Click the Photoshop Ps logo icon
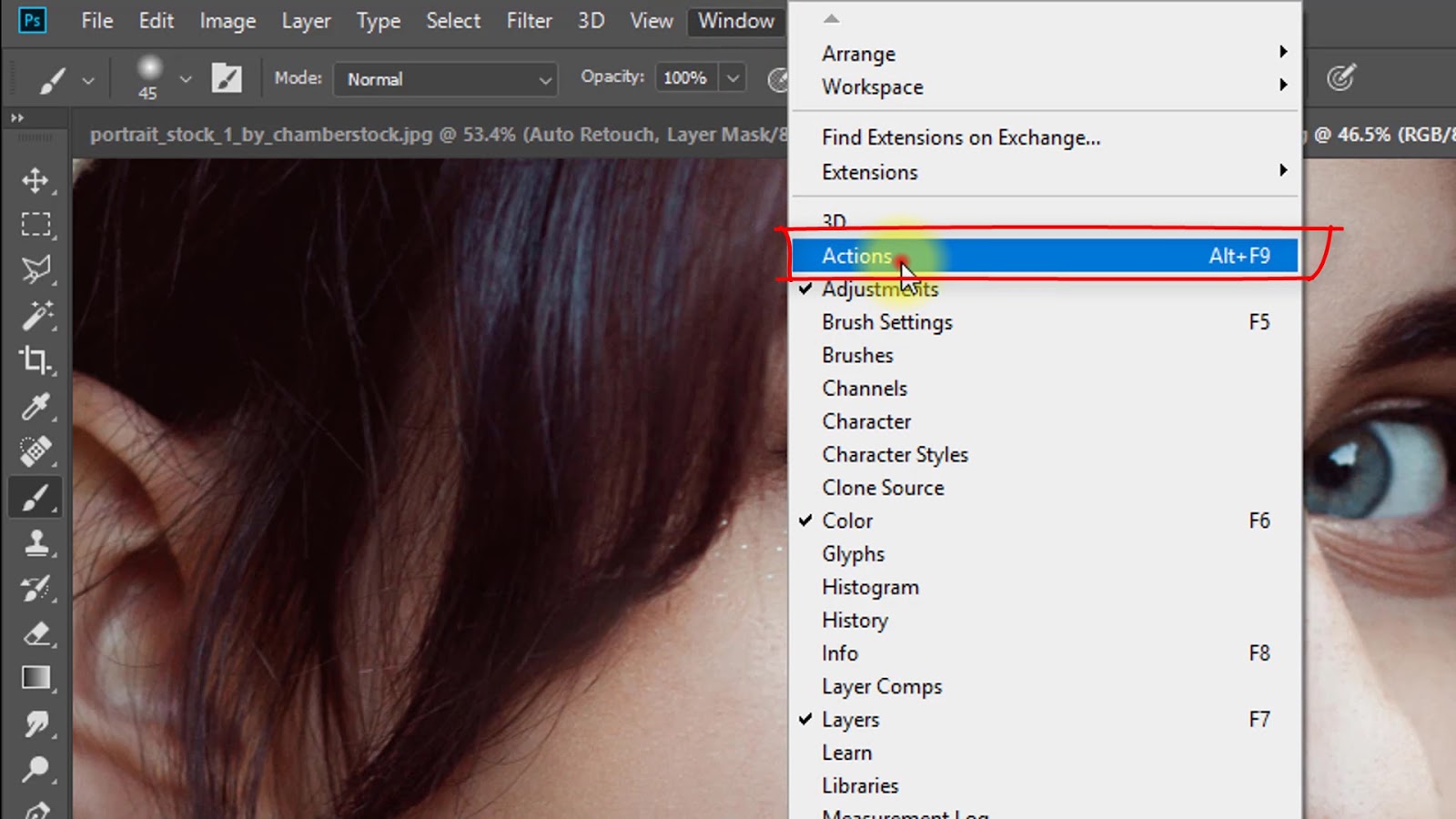Screen dimensions: 1456x819 click(x=32, y=20)
